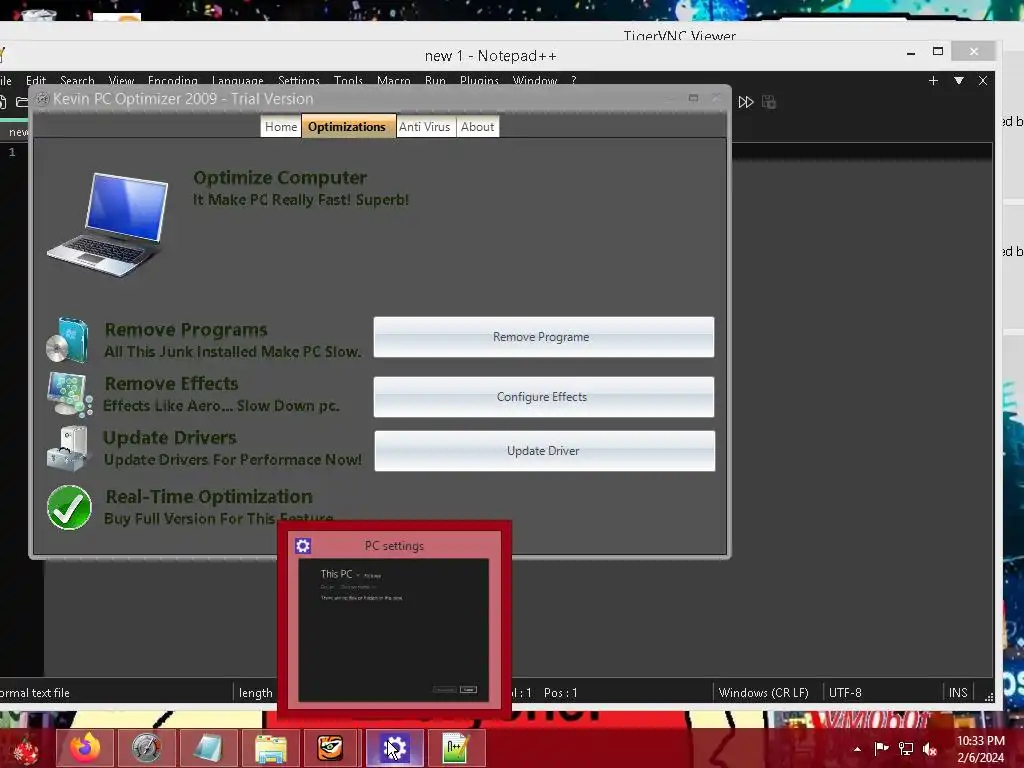The height and width of the screenshot is (768, 1024).
Task: Open Notepad++ Tools menu
Action: [348, 80]
